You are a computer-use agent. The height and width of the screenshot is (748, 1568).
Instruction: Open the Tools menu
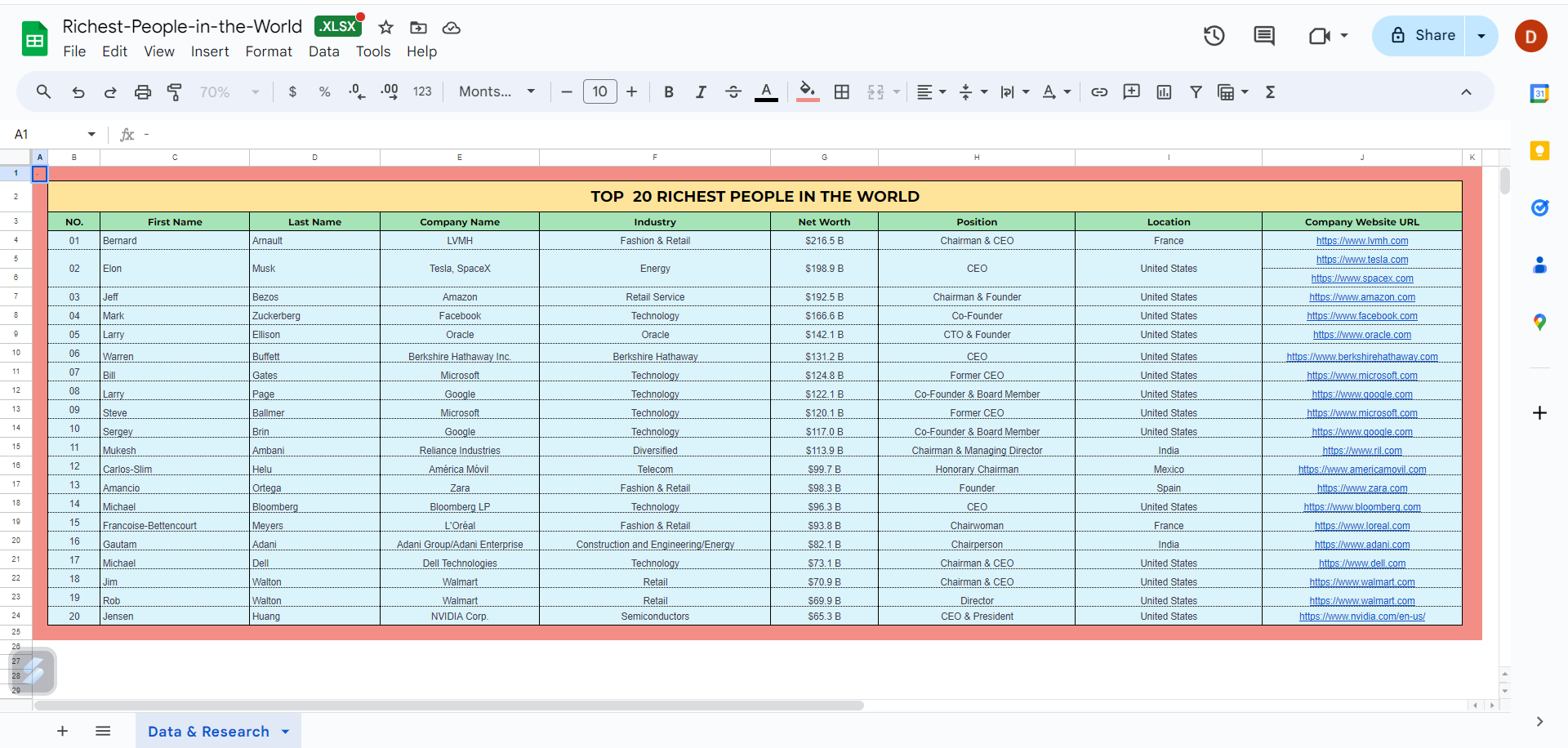pos(373,51)
